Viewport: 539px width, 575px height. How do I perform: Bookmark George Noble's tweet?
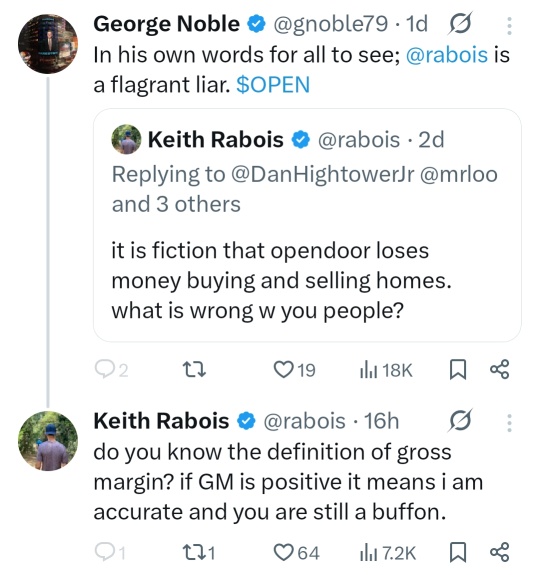(x=458, y=369)
